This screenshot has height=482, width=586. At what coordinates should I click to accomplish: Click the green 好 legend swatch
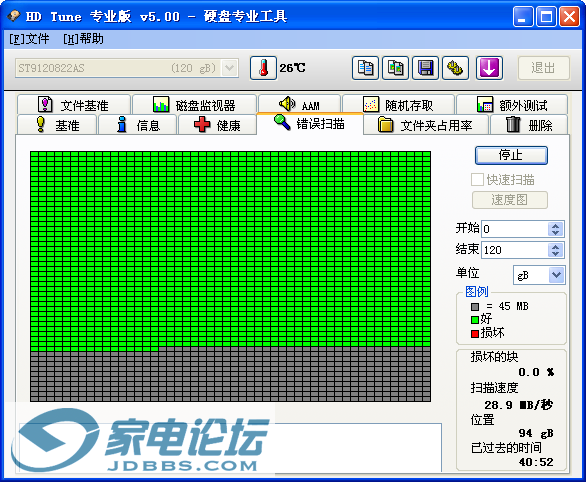pyautogui.click(x=475, y=320)
